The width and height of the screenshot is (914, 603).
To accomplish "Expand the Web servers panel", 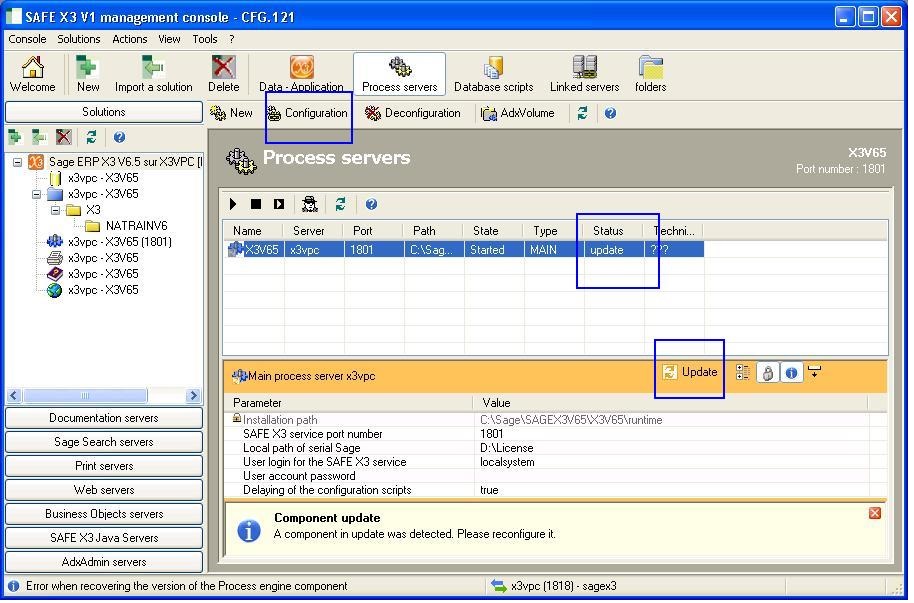I will pos(104,490).
